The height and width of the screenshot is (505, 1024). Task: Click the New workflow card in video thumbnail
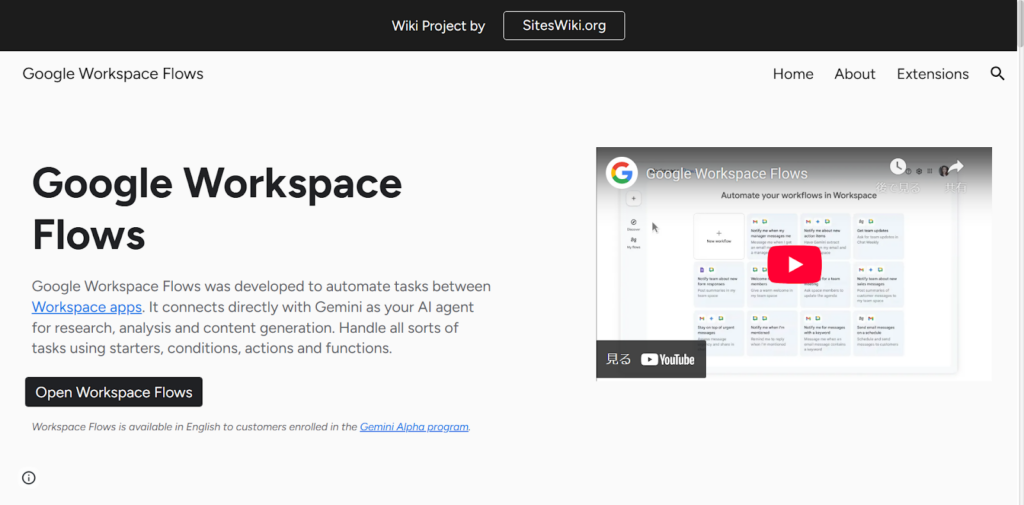(x=718, y=236)
